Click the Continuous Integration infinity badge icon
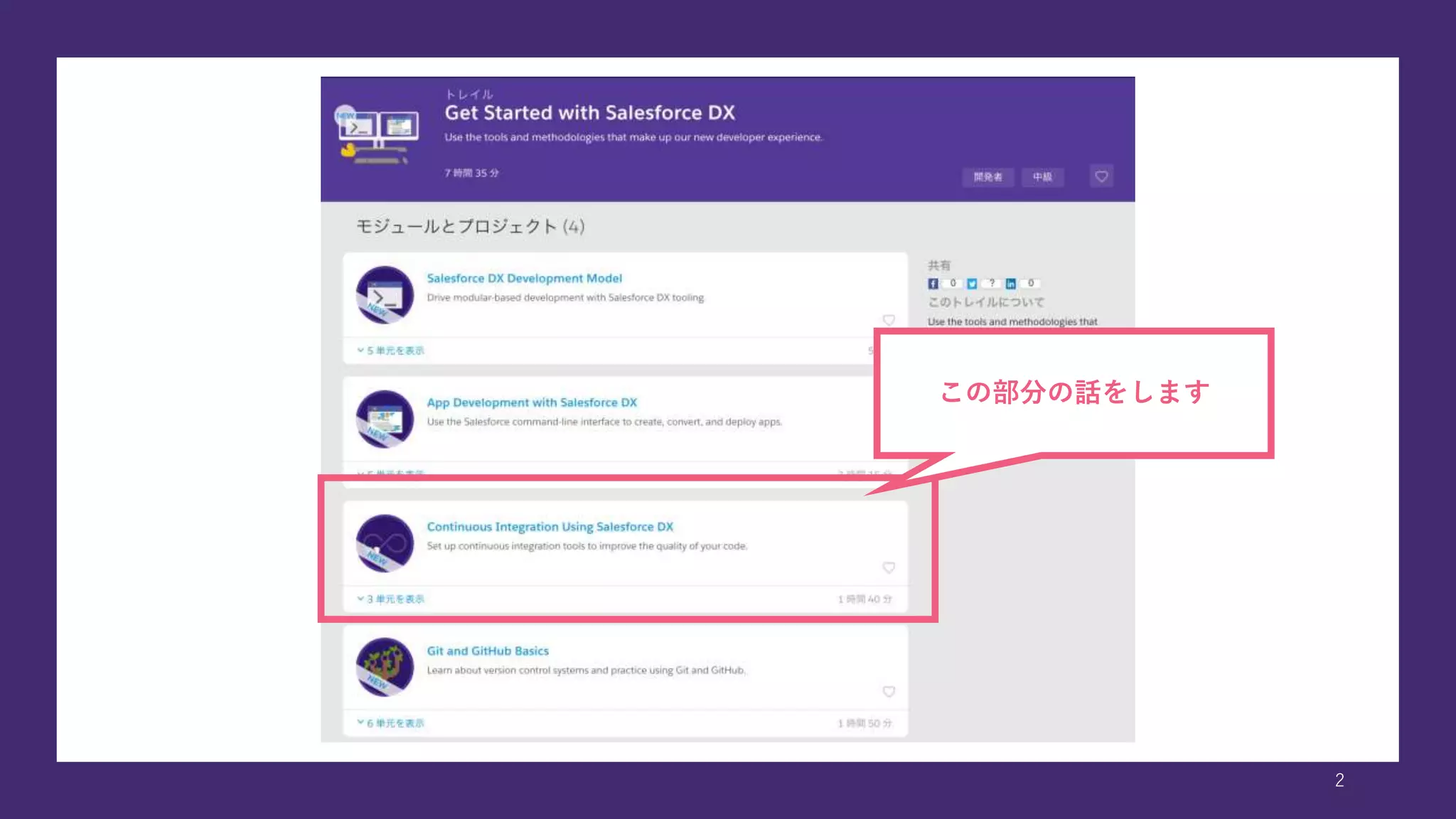Screen dimensions: 1456x819 pyautogui.click(x=385, y=543)
